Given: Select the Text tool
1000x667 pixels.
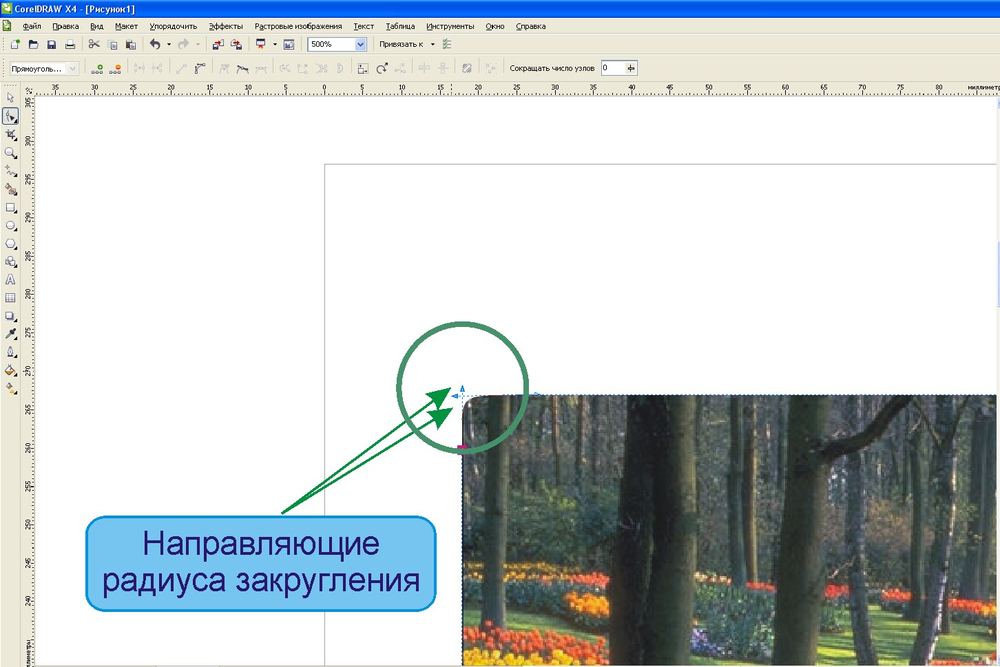Looking at the screenshot, I should pyautogui.click(x=10, y=279).
